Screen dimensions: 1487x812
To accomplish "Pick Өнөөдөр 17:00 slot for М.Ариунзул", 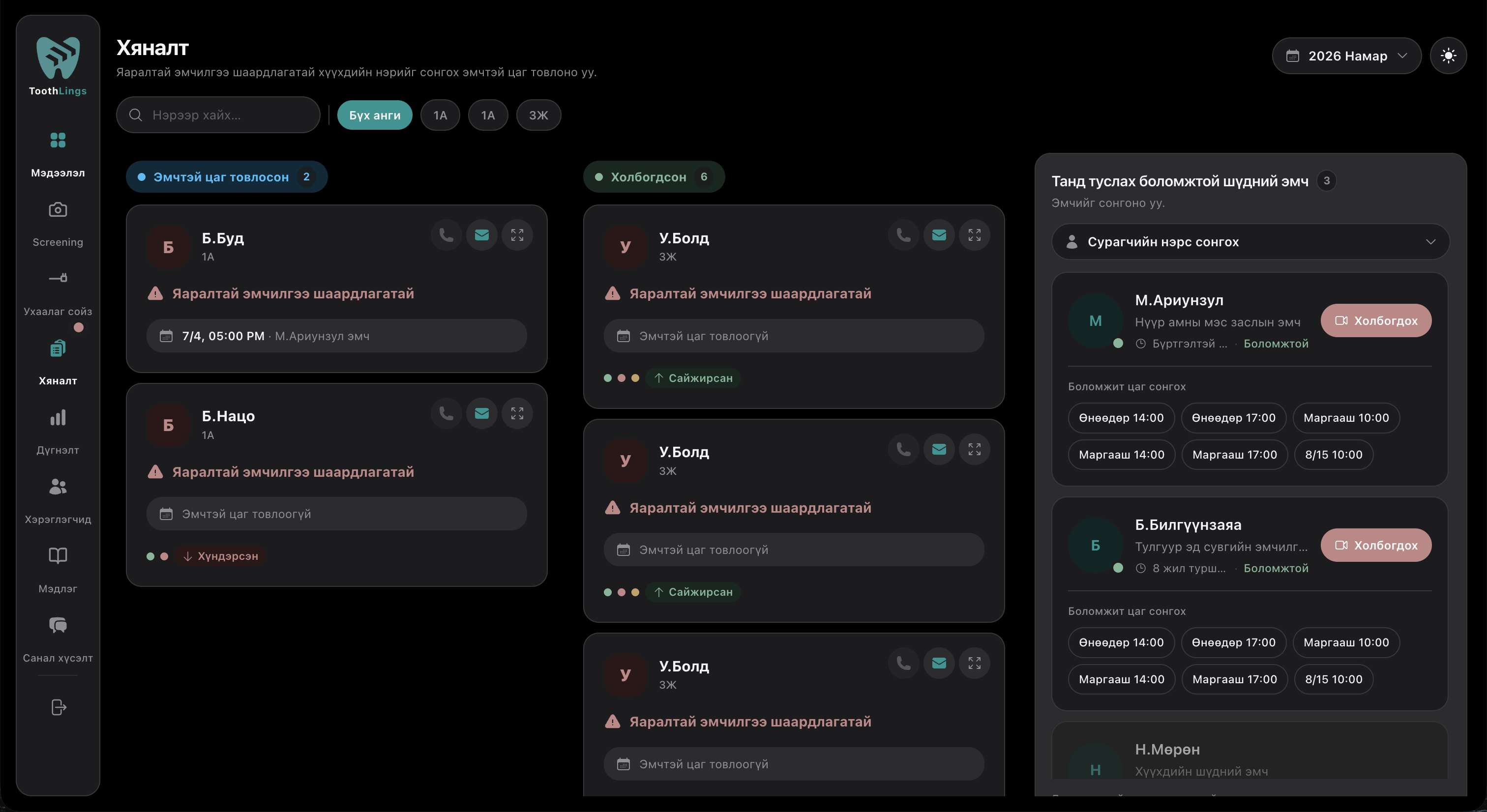I will (x=1234, y=418).
